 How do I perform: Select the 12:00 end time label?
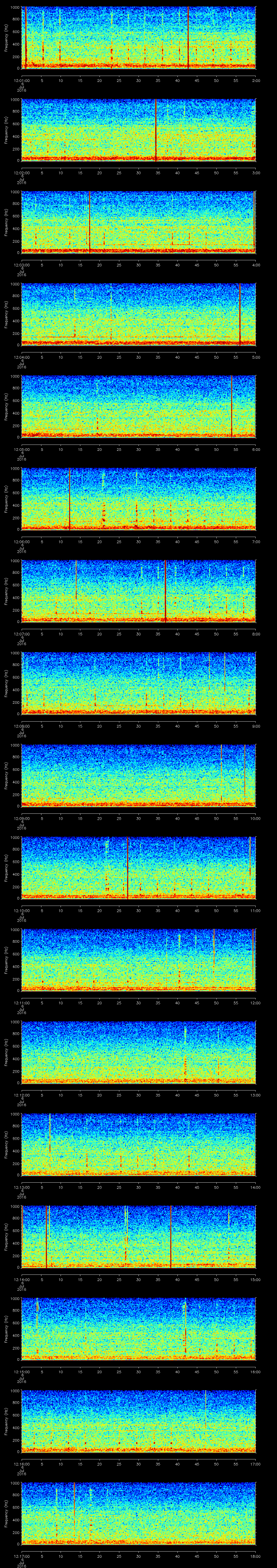click(x=255, y=1003)
